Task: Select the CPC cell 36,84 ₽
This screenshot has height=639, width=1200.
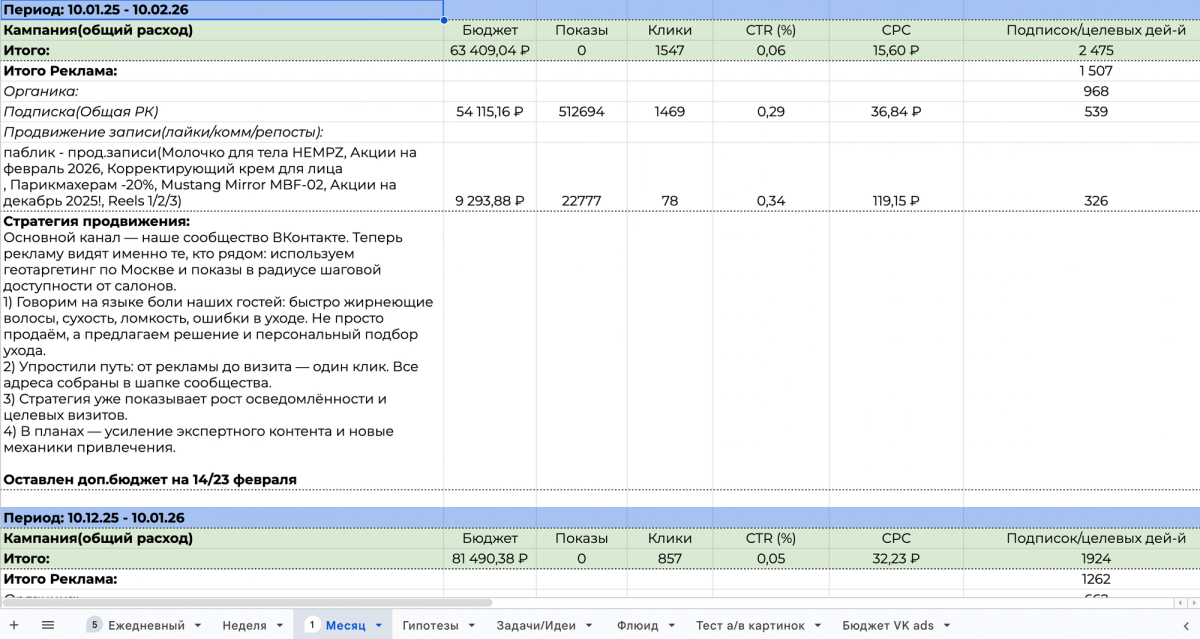Action: (896, 112)
